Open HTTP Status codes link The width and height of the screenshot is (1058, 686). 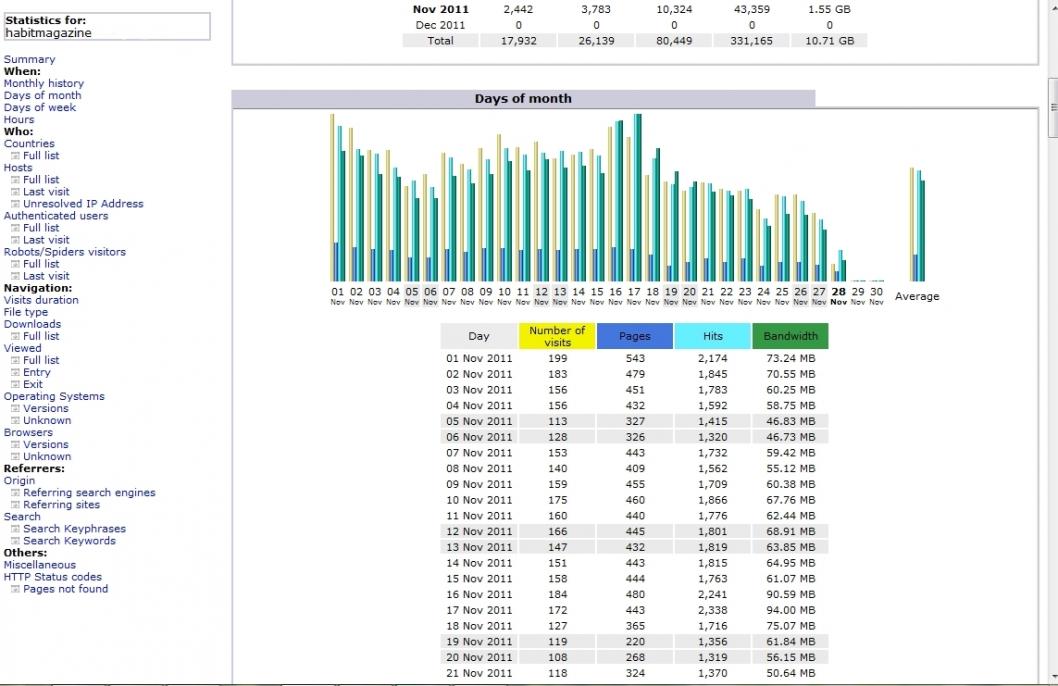point(53,577)
